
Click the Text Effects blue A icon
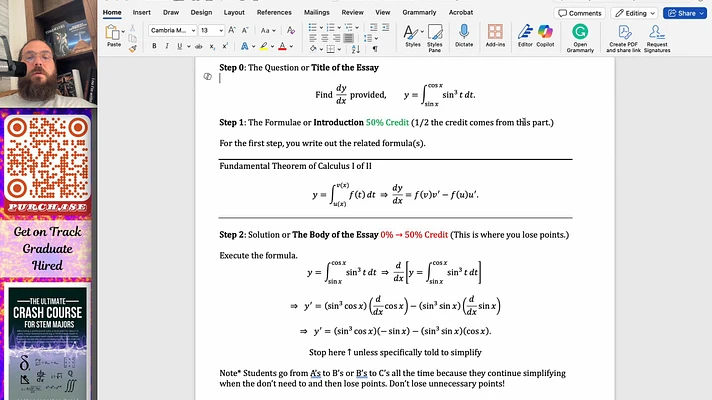pyautogui.click(x=244, y=46)
